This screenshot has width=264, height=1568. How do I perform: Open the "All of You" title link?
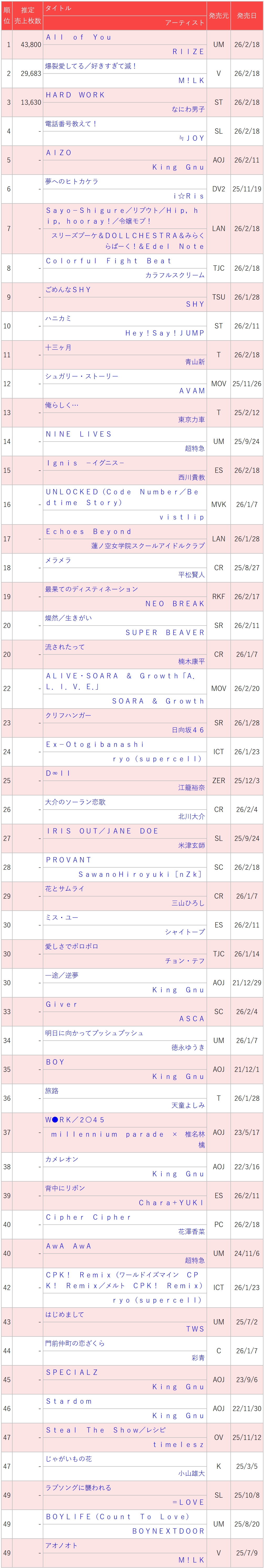79,37
